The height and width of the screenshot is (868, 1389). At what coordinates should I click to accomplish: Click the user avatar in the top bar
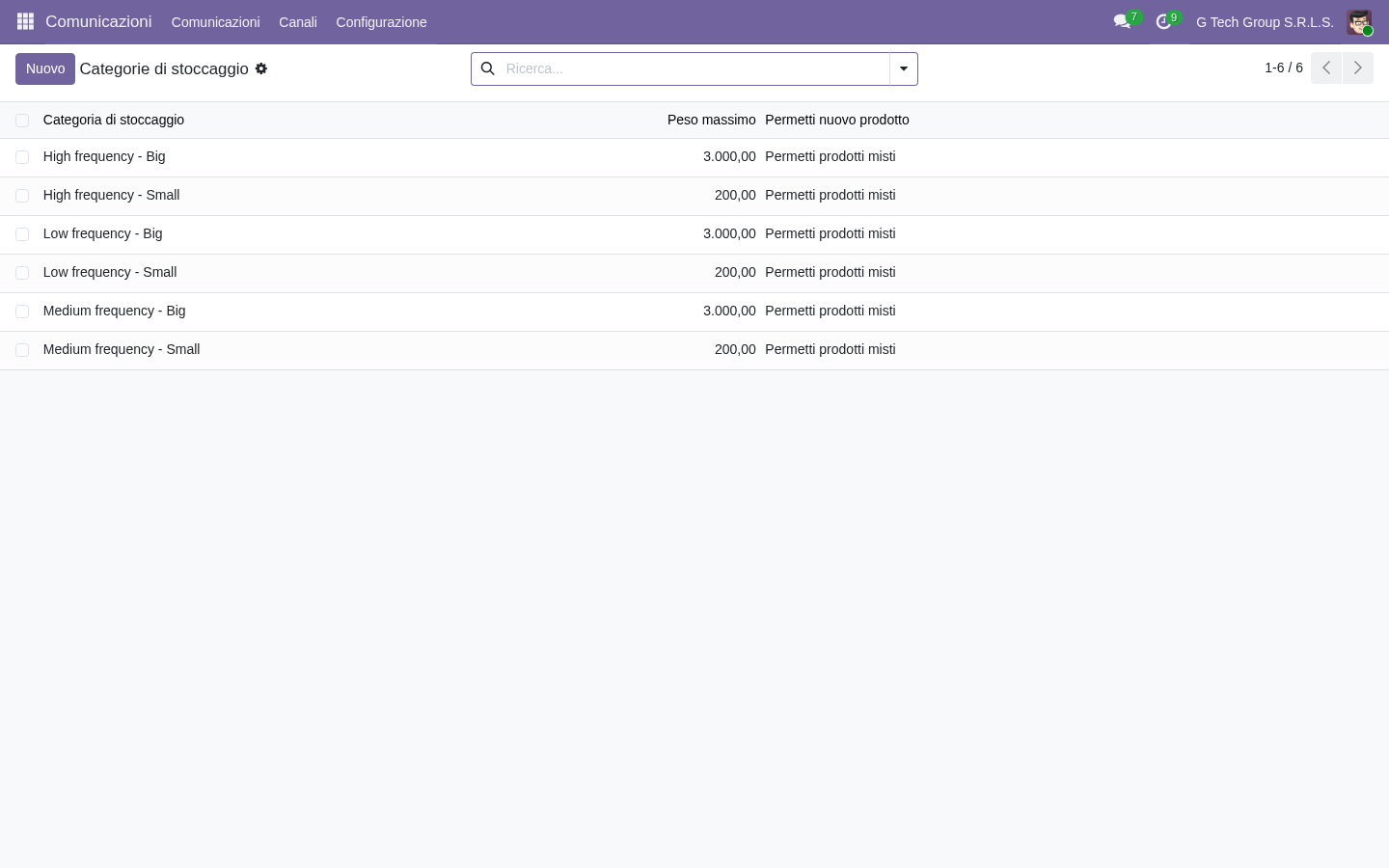coord(1359,22)
